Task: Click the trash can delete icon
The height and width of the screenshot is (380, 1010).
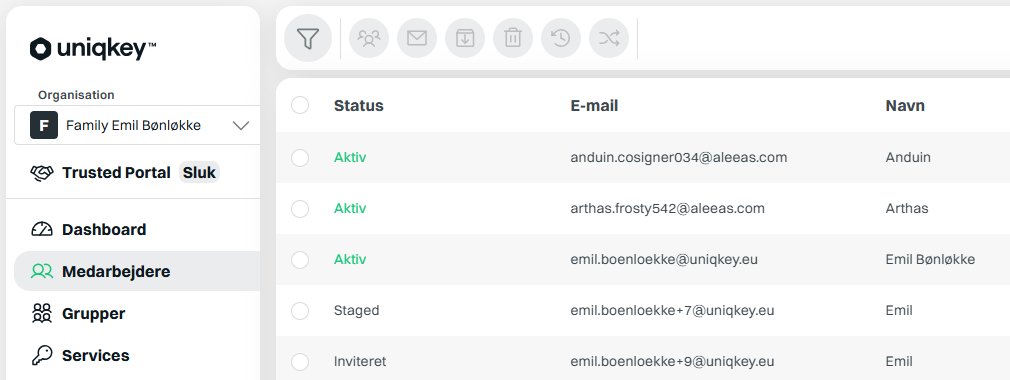Action: click(x=513, y=39)
